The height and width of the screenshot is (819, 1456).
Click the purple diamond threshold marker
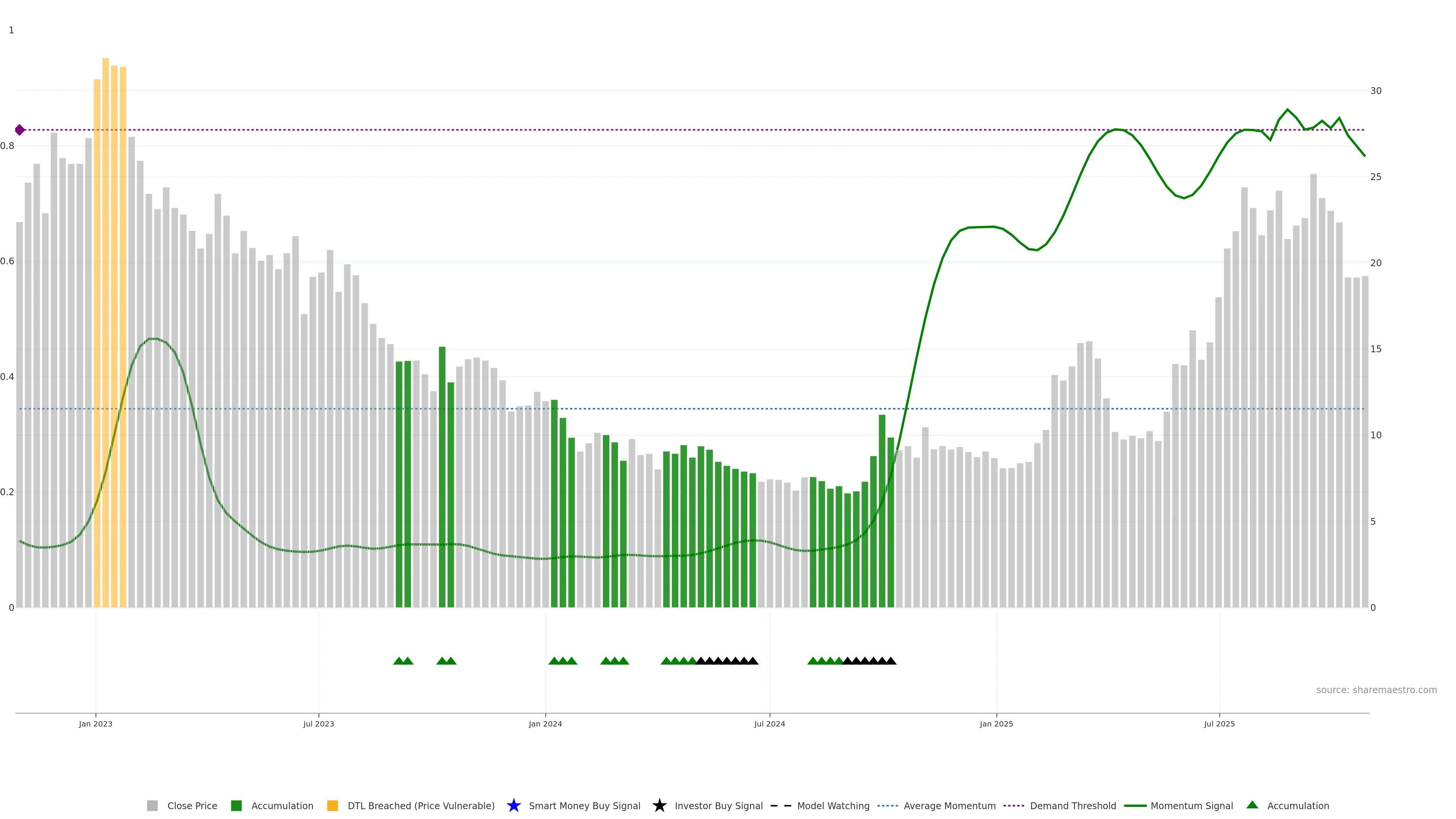(20, 130)
